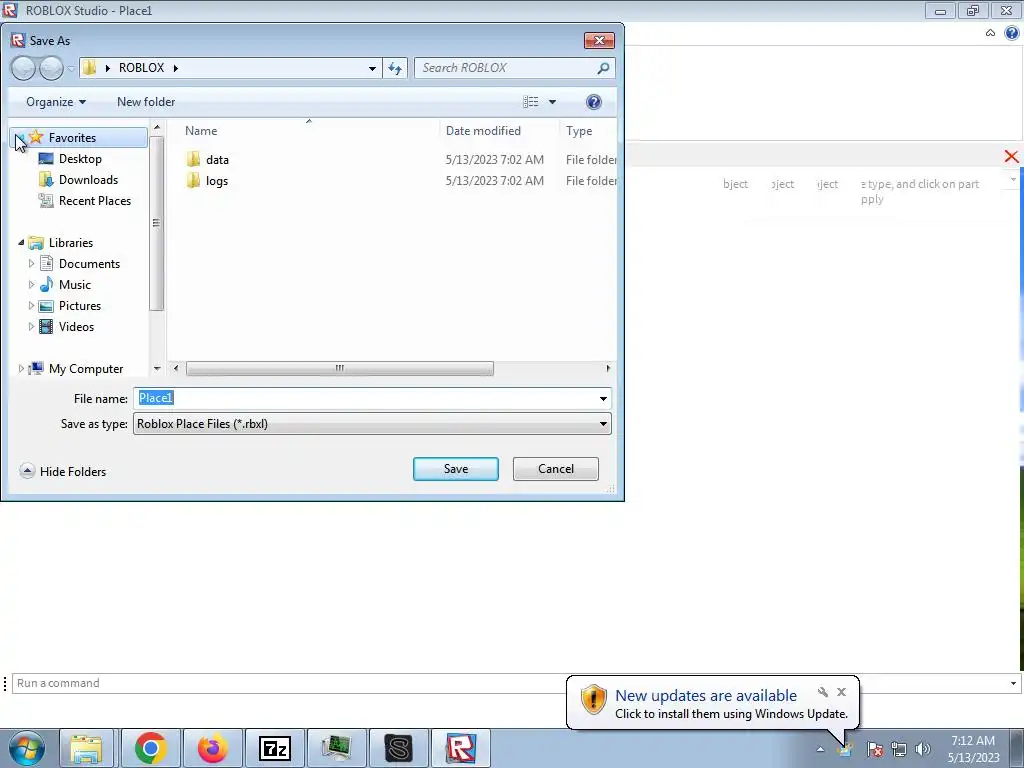The width and height of the screenshot is (1024, 768).
Task: Click the file list scroll right arrow
Action: (x=608, y=368)
